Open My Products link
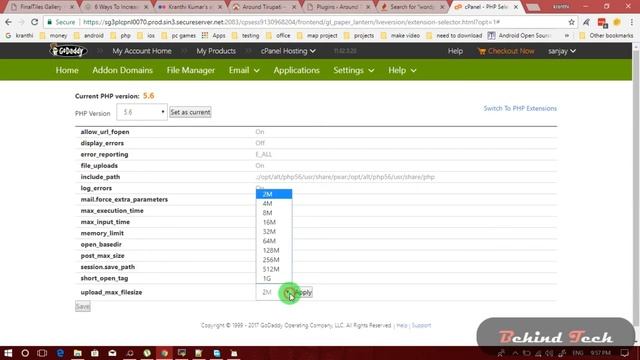The width and height of the screenshot is (640, 360). coord(216,51)
